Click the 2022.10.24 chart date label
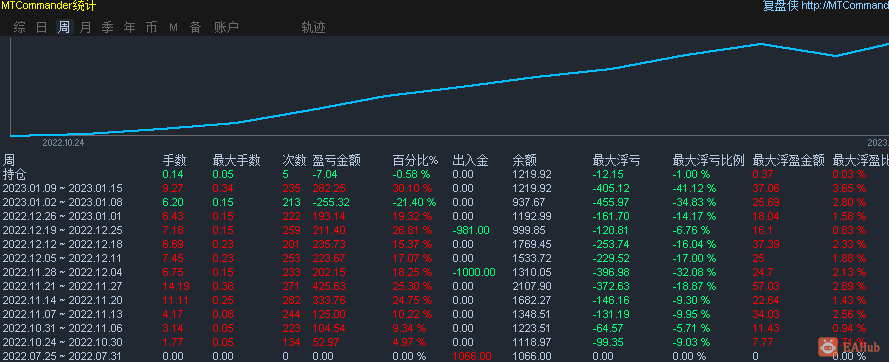This screenshot has width=889, height=362. point(63,143)
